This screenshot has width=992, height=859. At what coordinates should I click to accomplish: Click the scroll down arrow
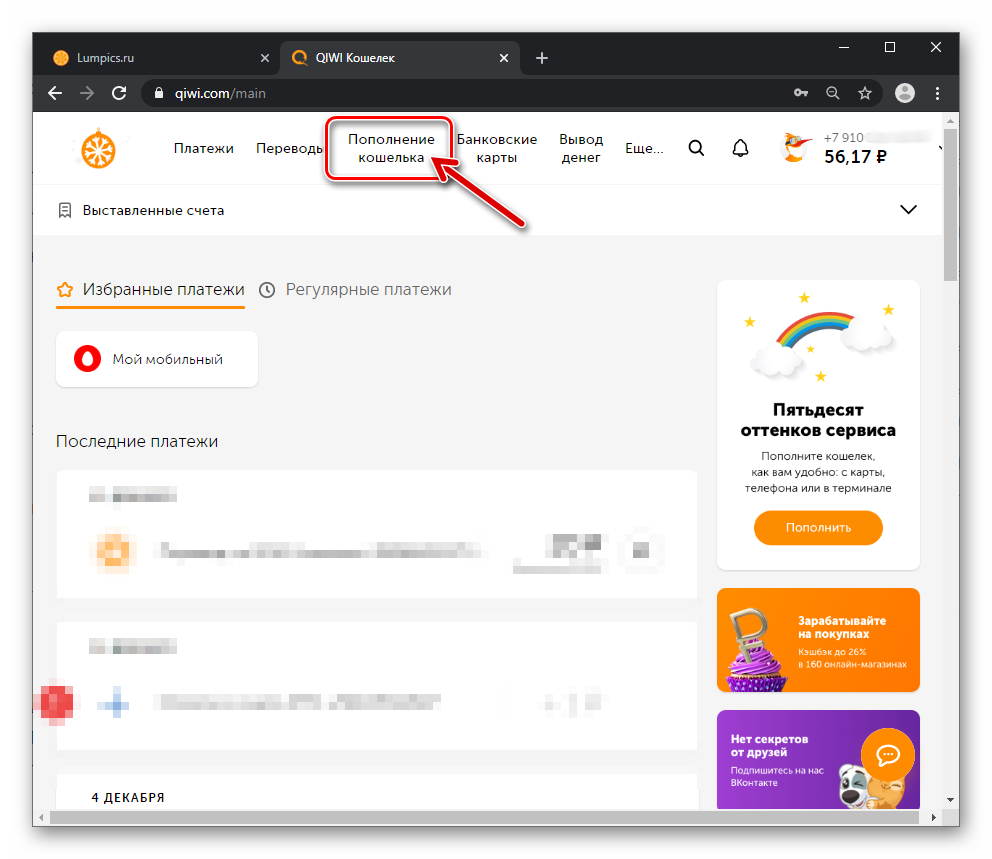[x=950, y=800]
